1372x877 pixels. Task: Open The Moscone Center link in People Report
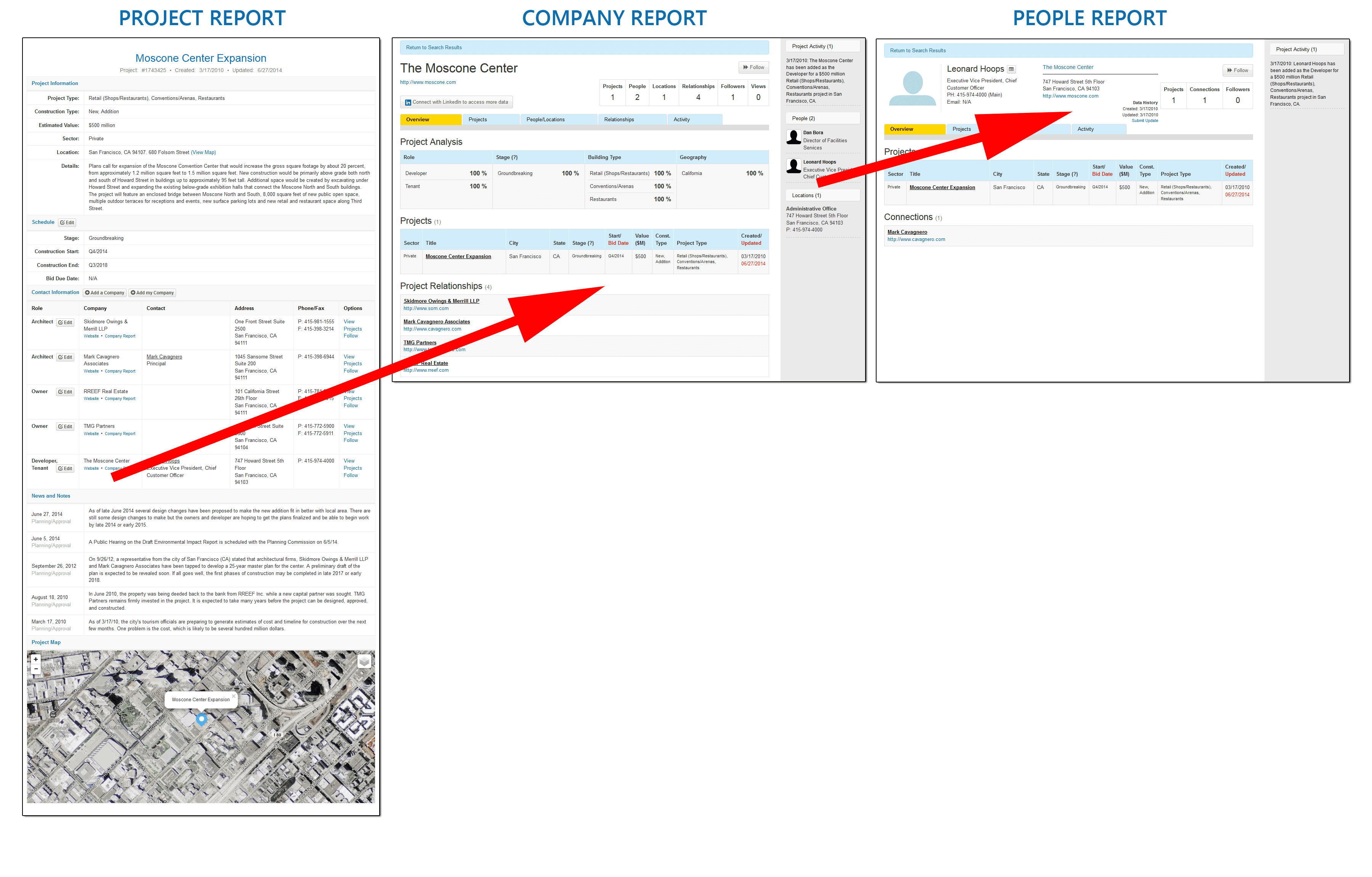pyautogui.click(x=1068, y=67)
